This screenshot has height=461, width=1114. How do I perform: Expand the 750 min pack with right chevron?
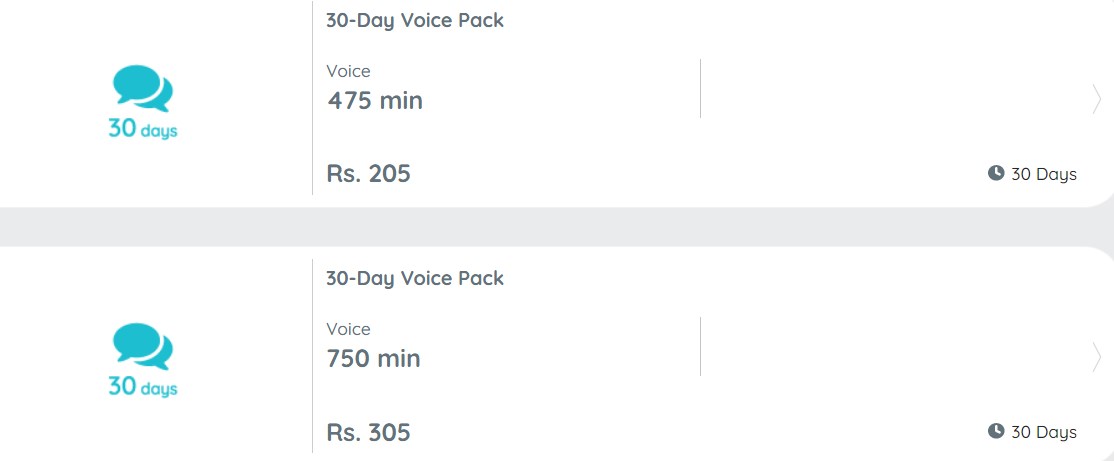click(x=1097, y=357)
